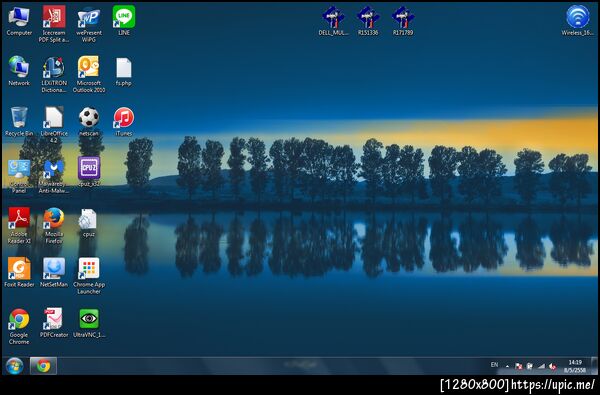Screen dimensions: 600x395
Task: Click the Wireless_16... desktop icon
Action: [x=577, y=20]
